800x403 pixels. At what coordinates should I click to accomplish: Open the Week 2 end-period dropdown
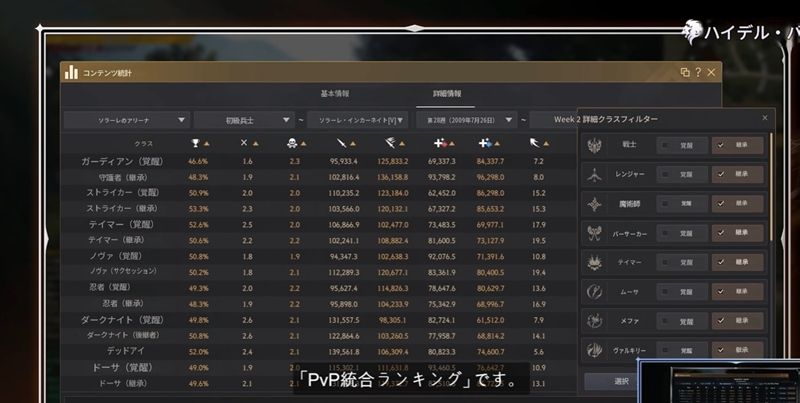click(x=554, y=120)
